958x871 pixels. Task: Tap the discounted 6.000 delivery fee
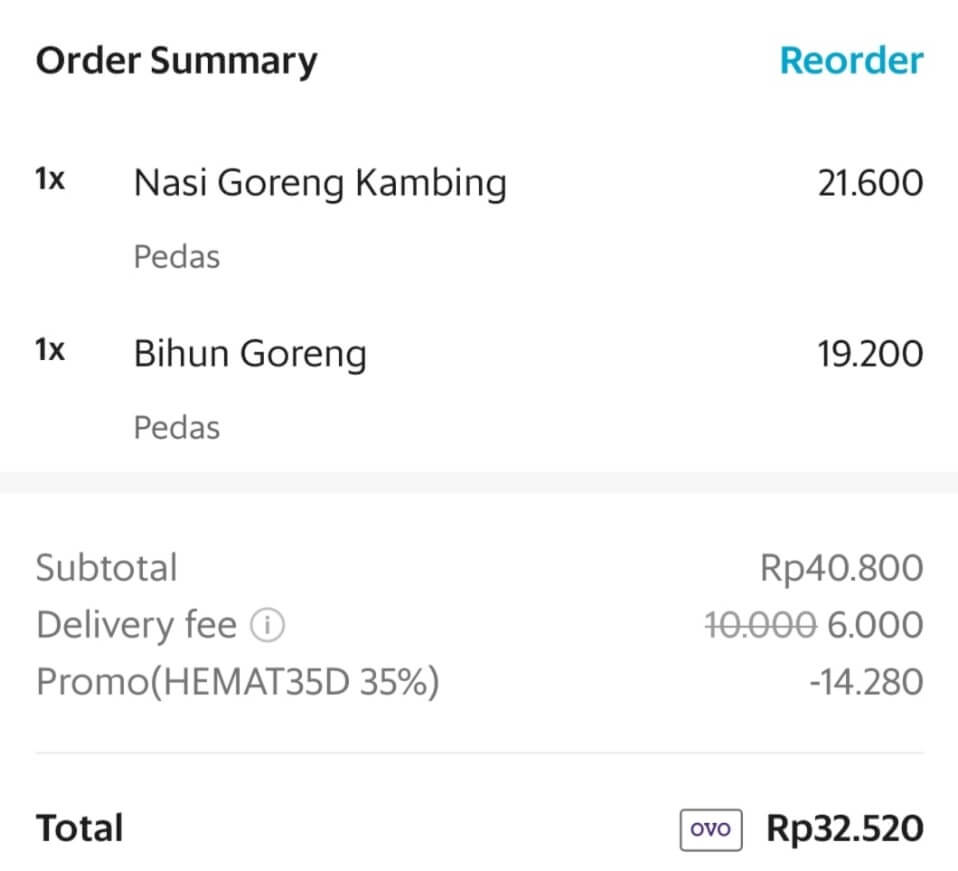[x=875, y=625]
